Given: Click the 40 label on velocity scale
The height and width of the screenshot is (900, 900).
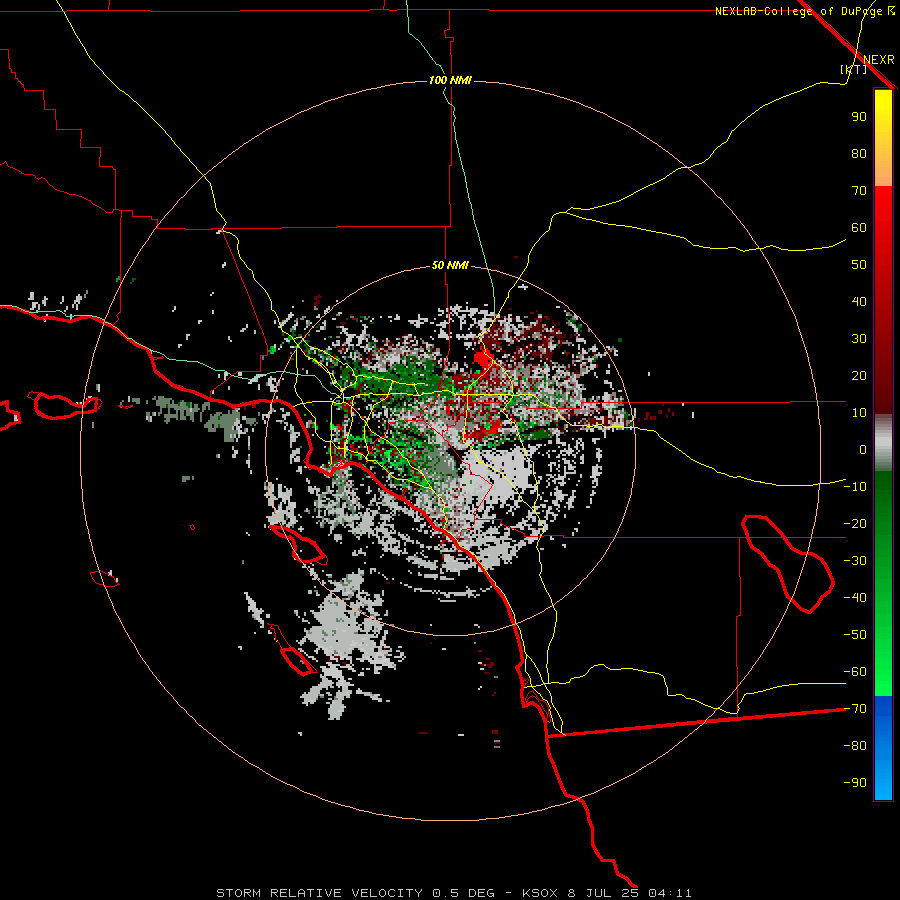Looking at the screenshot, I should tap(859, 301).
